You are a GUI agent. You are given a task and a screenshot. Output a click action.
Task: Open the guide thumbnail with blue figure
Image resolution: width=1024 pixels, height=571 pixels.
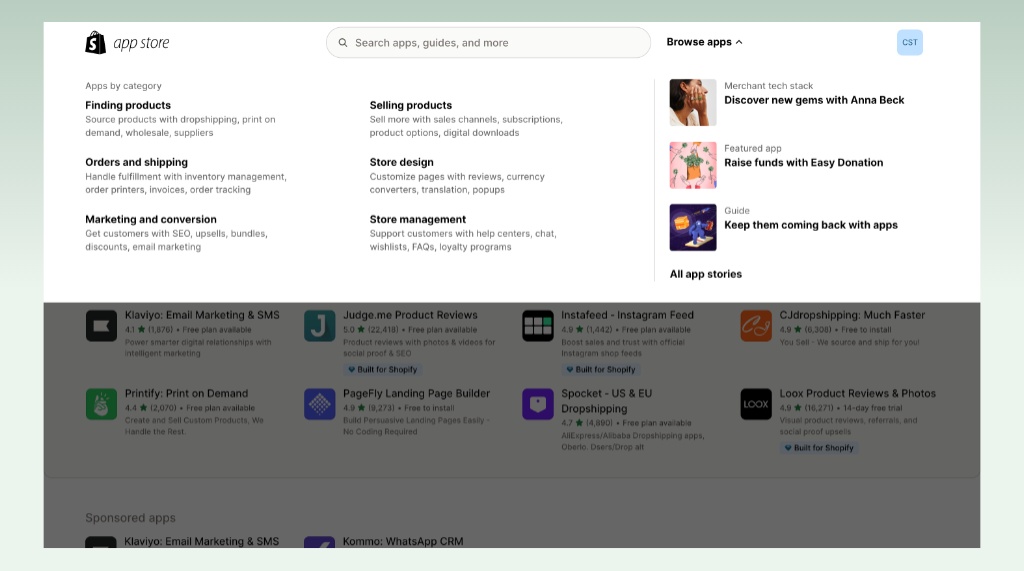point(693,227)
